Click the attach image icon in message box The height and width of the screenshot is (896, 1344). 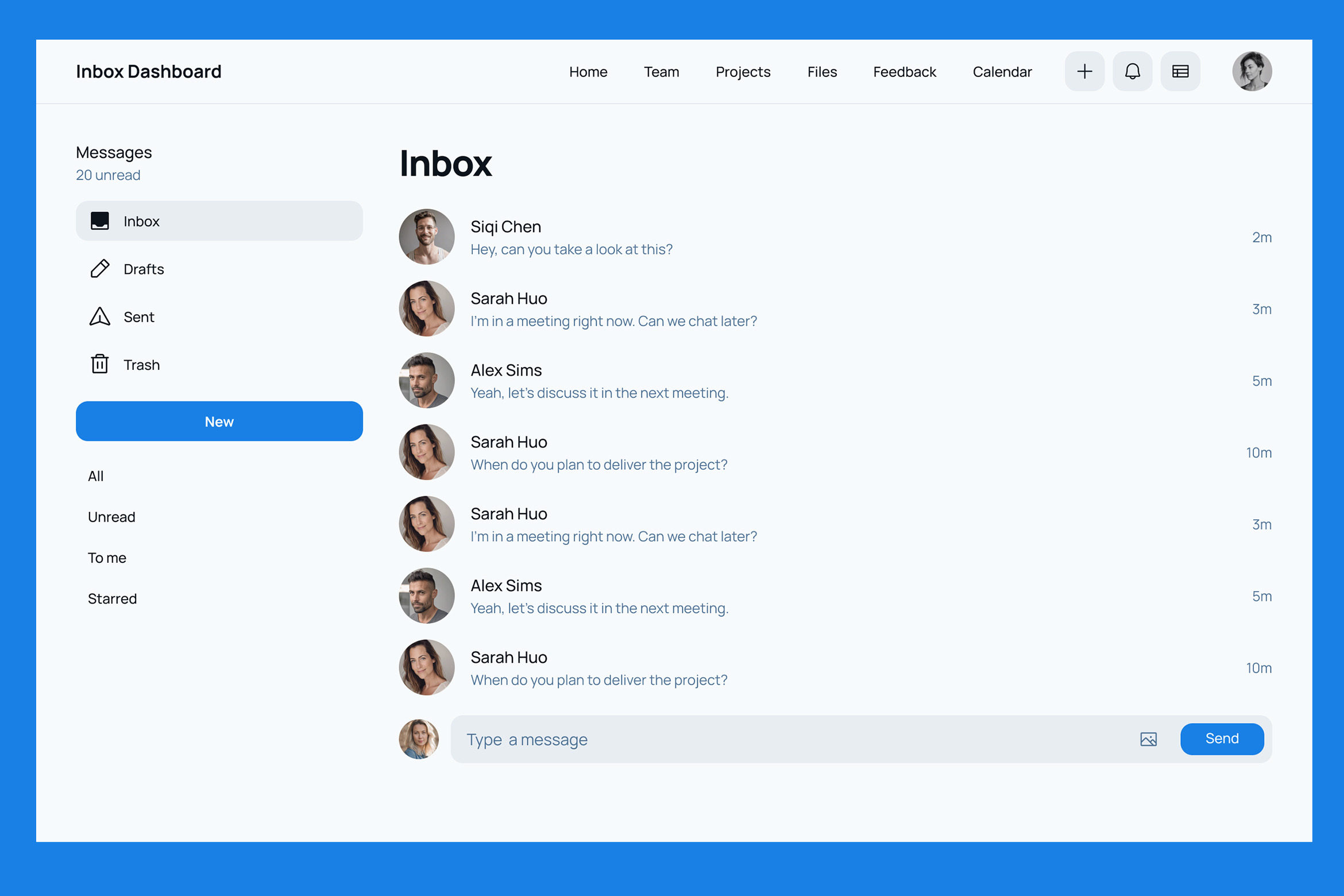pyautogui.click(x=1148, y=739)
